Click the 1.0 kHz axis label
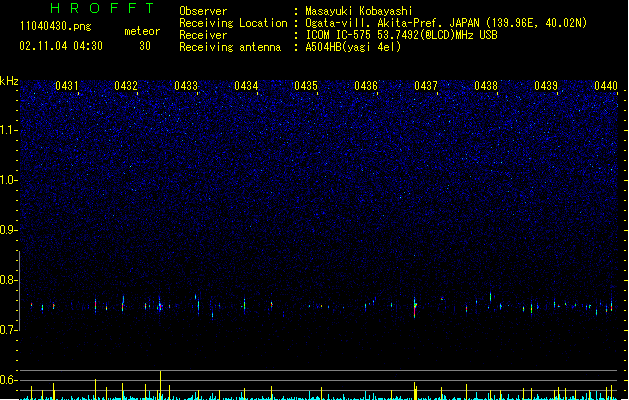This screenshot has width=629, height=400. tap(9, 180)
